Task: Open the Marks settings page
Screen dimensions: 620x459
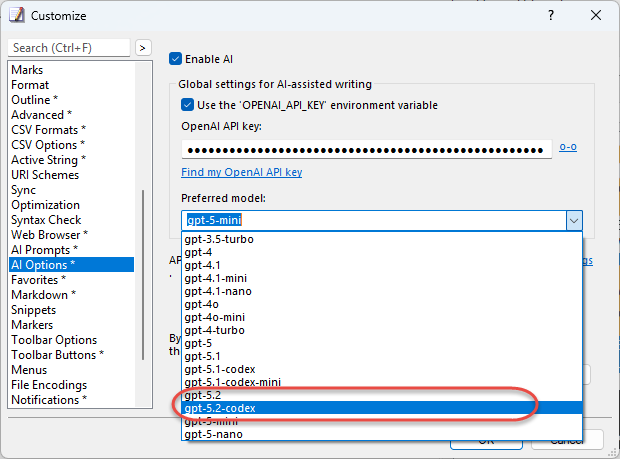Action: [72, 70]
